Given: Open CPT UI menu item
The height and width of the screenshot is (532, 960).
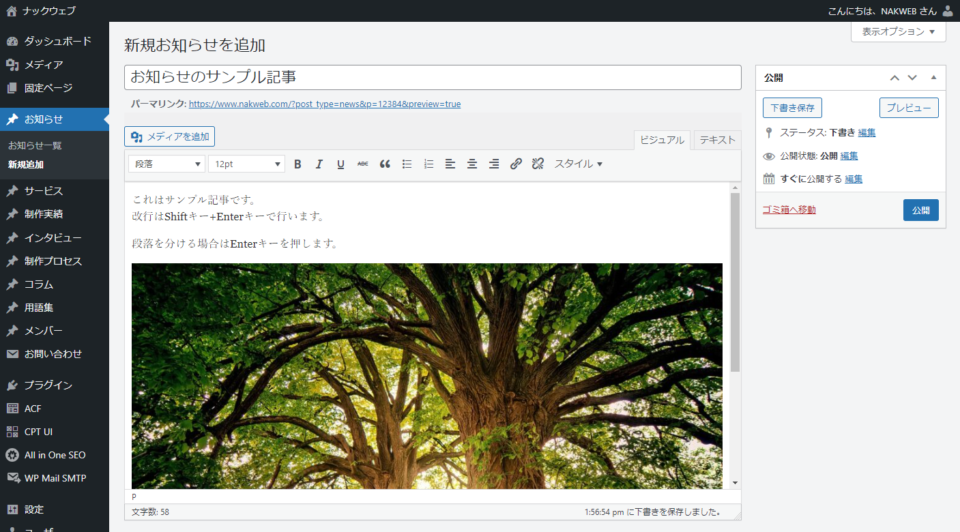Looking at the screenshot, I should pyautogui.click(x=54, y=432).
